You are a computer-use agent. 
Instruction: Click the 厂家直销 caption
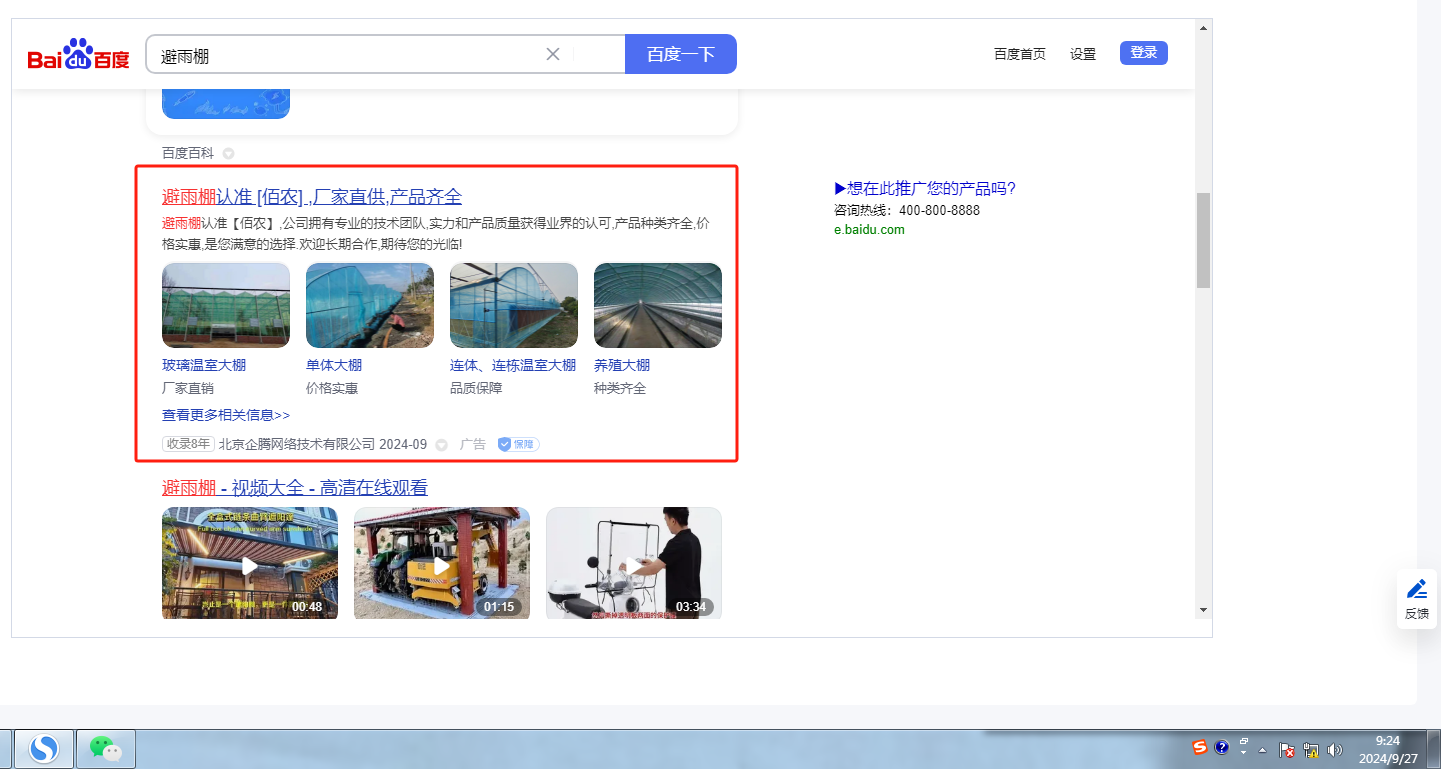[x=188, y=388]
